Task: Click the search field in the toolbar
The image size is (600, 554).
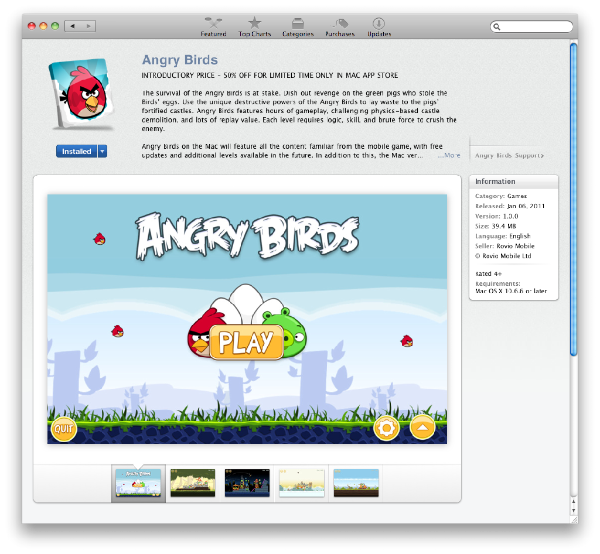Action: click(x=532, y=26)
